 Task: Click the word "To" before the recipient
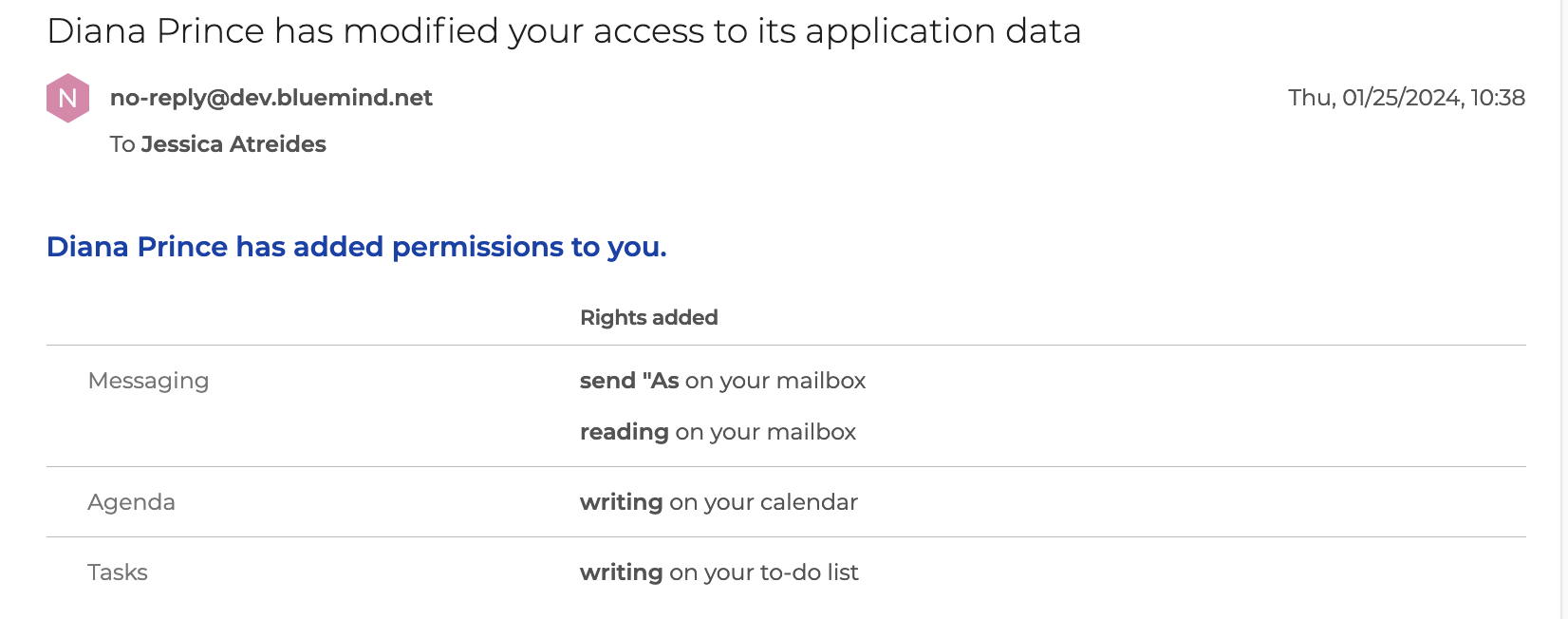click(122, 144)
